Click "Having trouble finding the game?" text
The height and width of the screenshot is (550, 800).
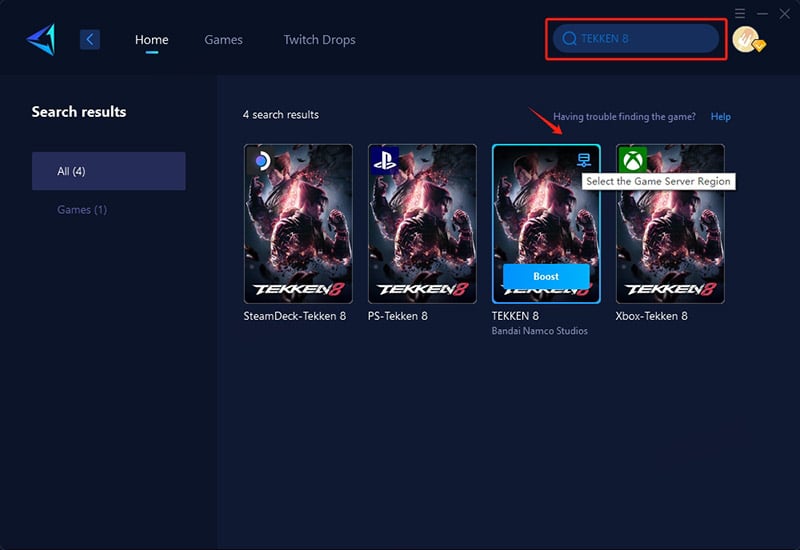tap(624, 116)
